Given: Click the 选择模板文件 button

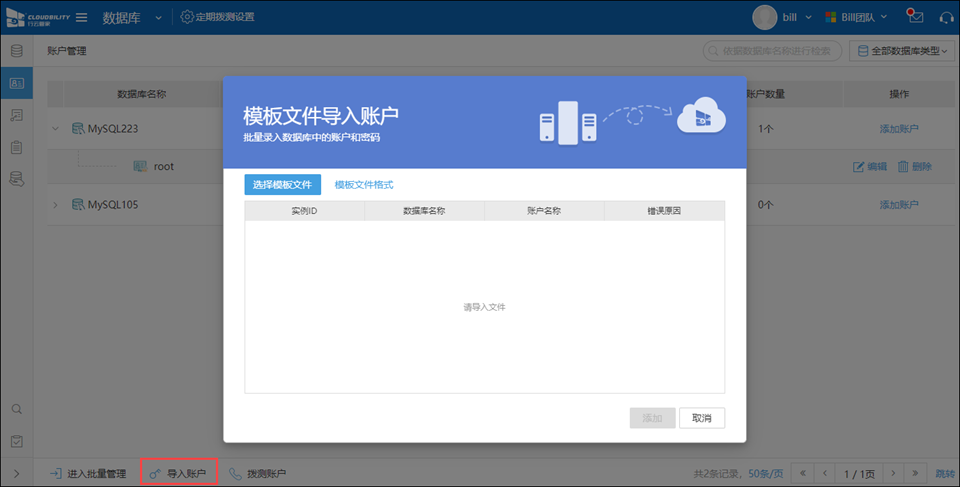Looking at the screenshot, I should (x=282, y=185).
